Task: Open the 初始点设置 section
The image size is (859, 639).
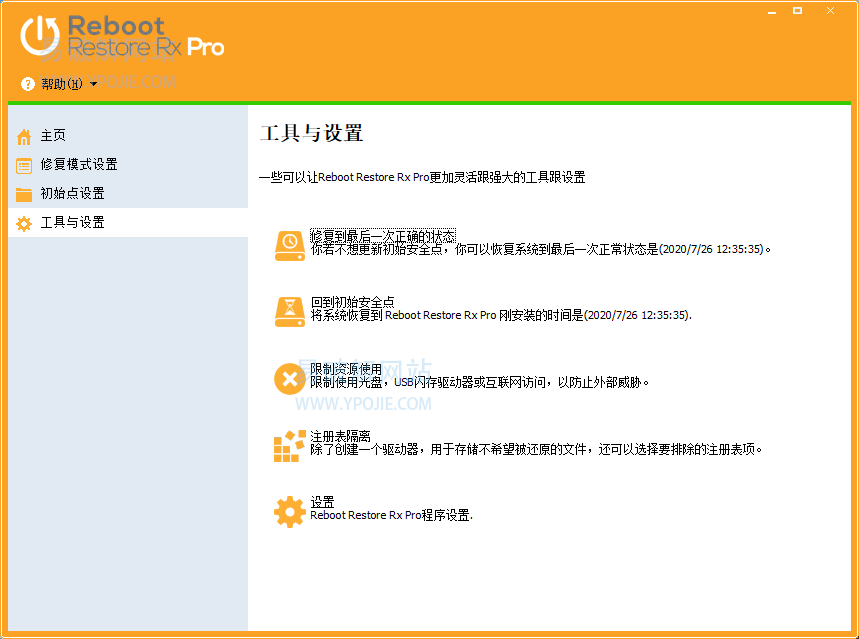Action: (70, 193)
